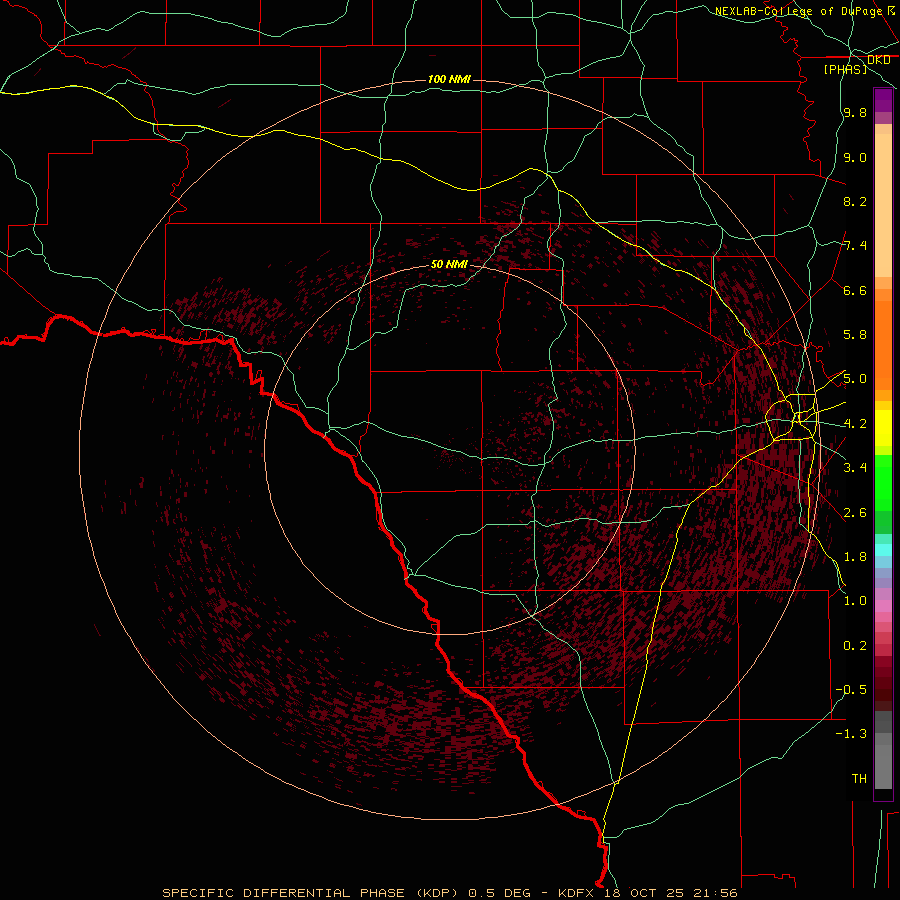Click the "NEXLAB-College of DuPage" credit text
The image size is (900, 900).
[797, 11]
